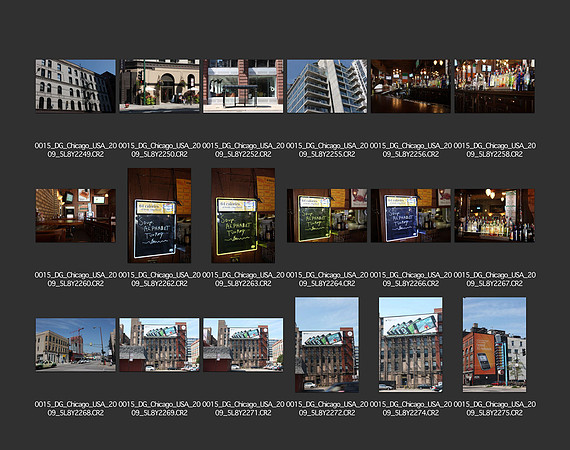Click filename label ending 5L8Y2267.CR2
The height and width of the screenshot is (450, 570).
495,279
